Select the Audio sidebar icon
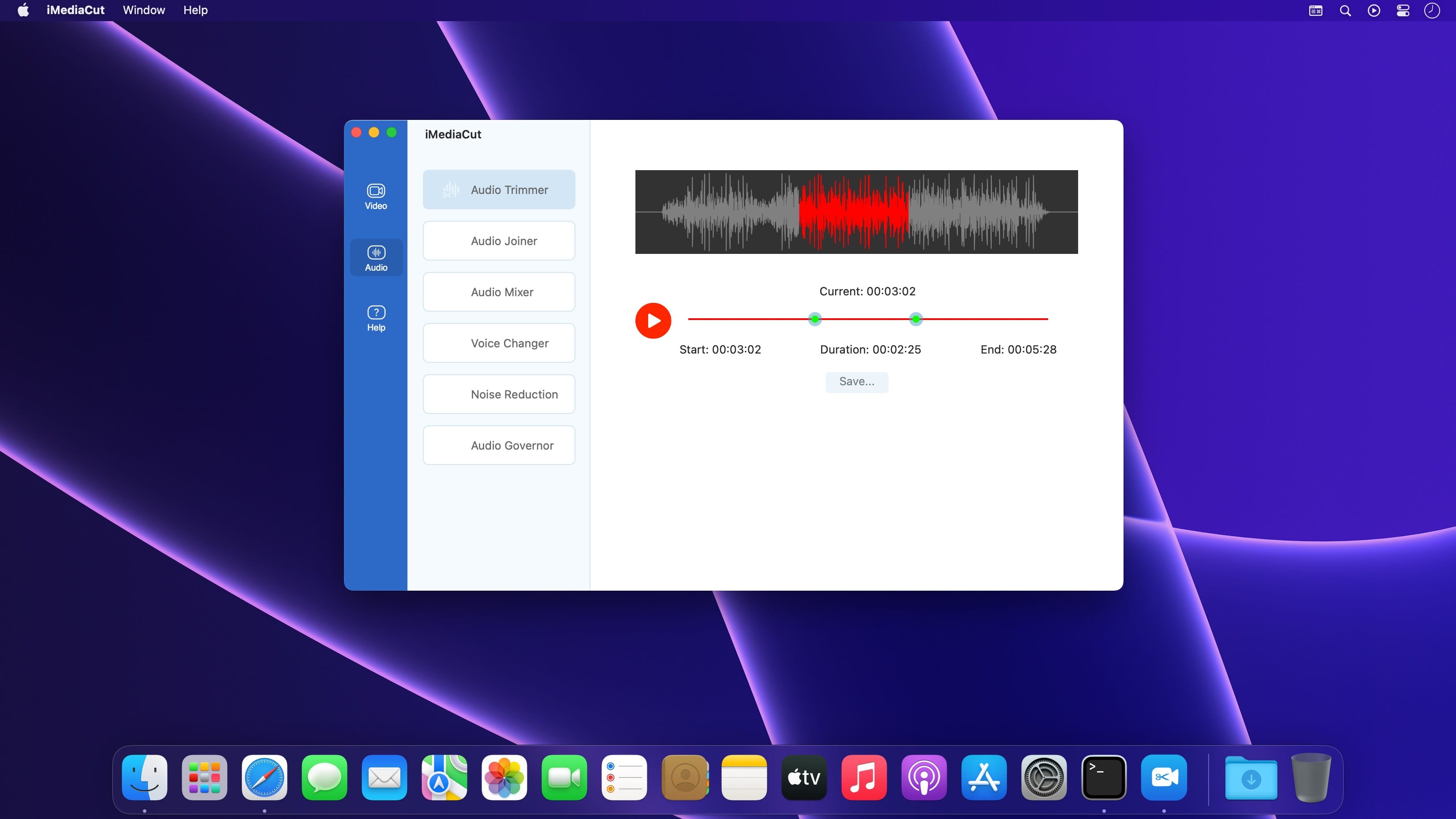Image resolution: width=1456 pixels, height=819 pixels. coord(376,258)
